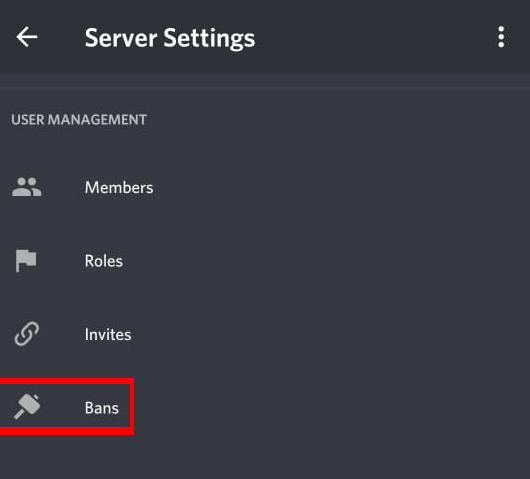
Task: Click the word Settings in the header
Action: 209,39
